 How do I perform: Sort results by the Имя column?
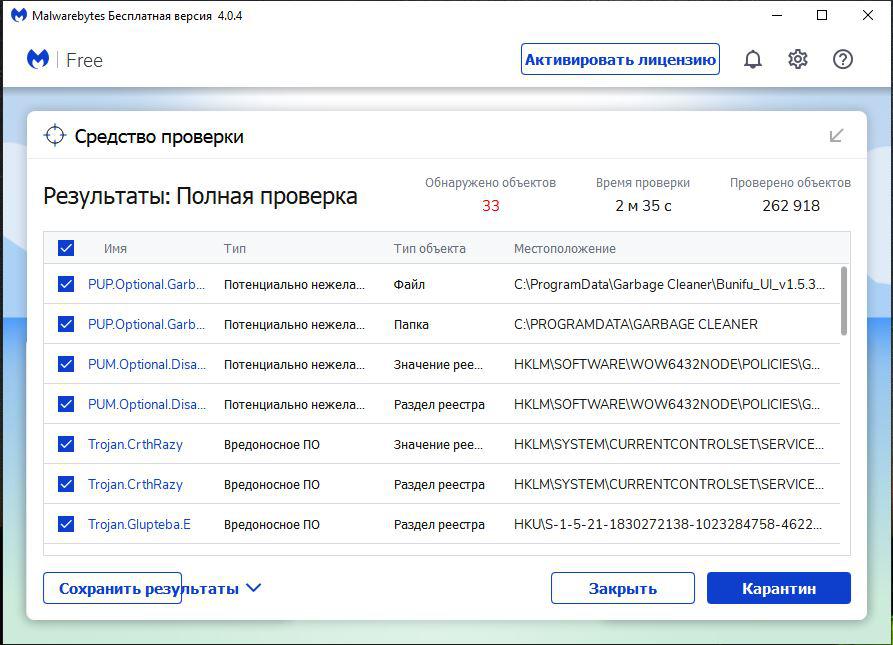point(115,248)
